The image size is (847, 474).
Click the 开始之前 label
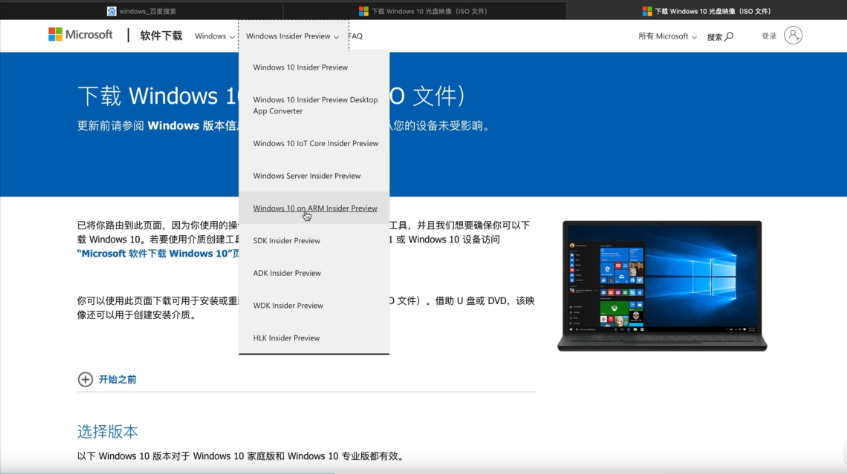(x=117, y=379)
